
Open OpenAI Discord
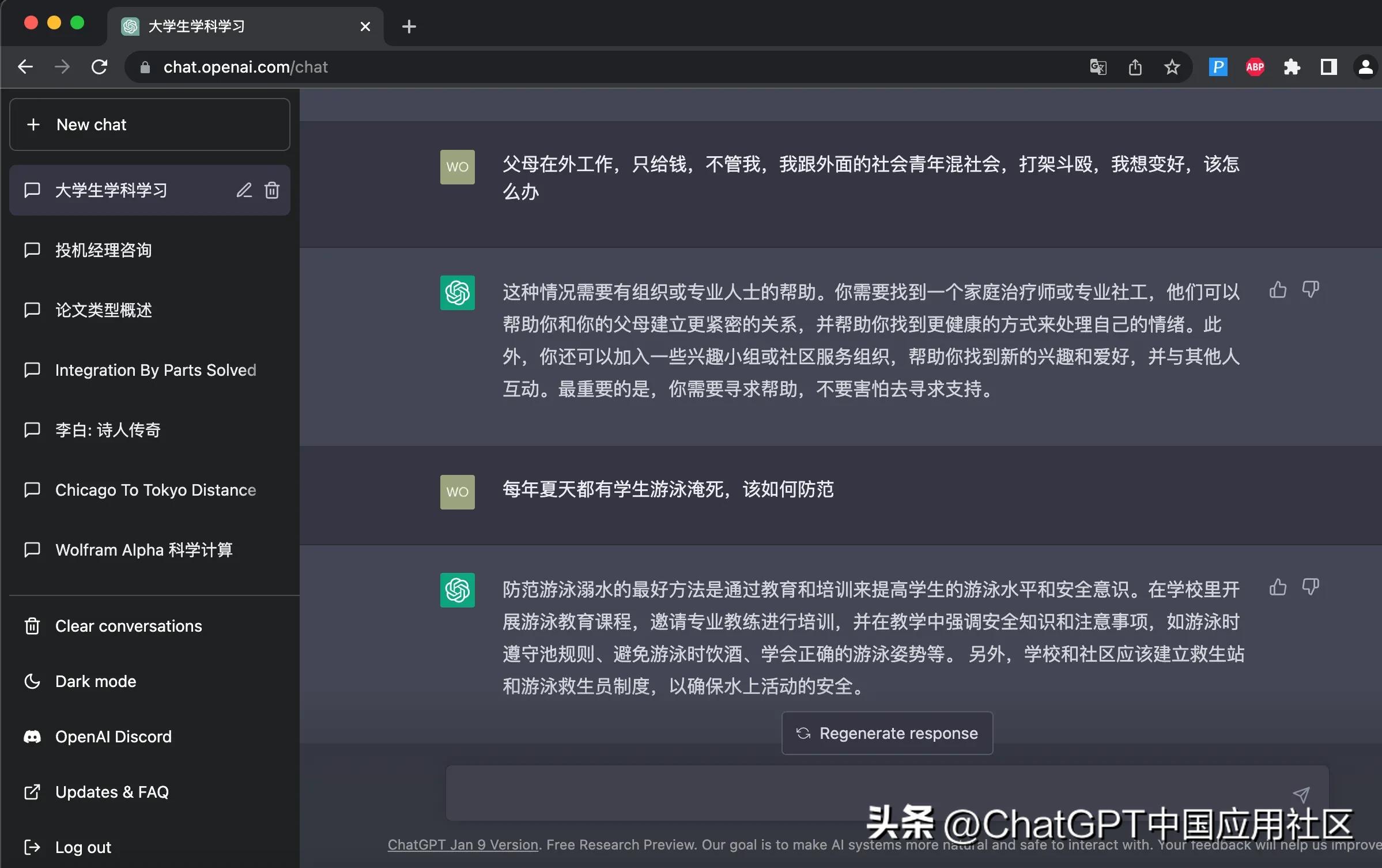click(113, 736)
